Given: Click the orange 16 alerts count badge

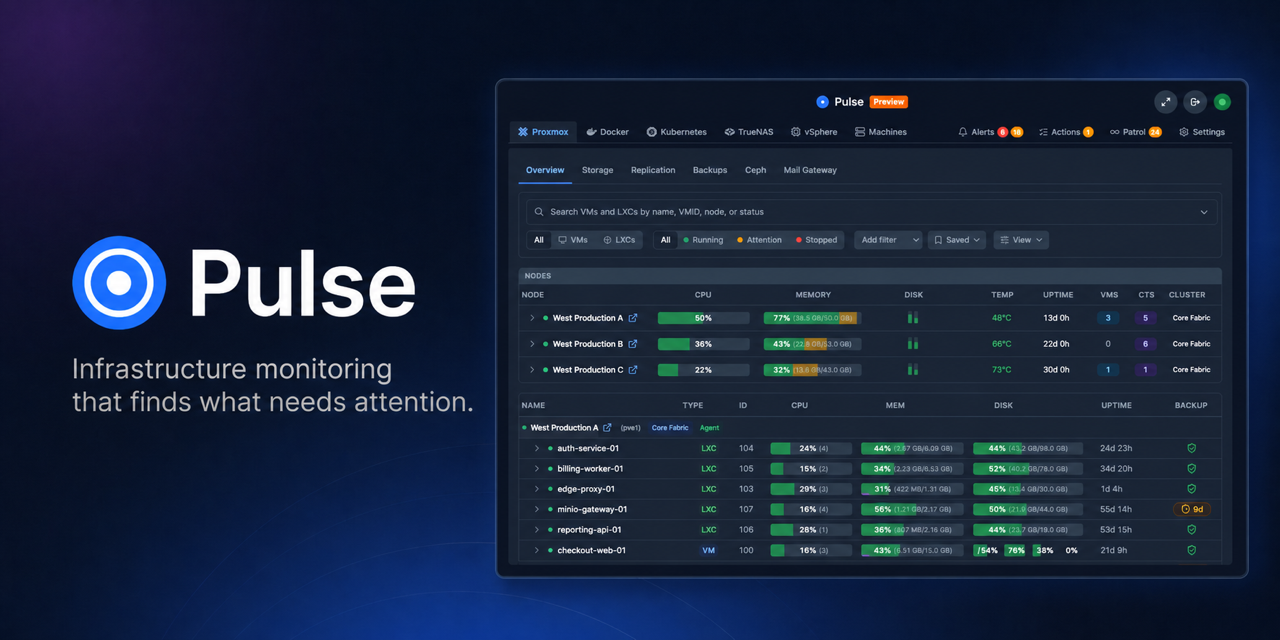Looking at the screenshot, I should click(x=1017, y=132).
